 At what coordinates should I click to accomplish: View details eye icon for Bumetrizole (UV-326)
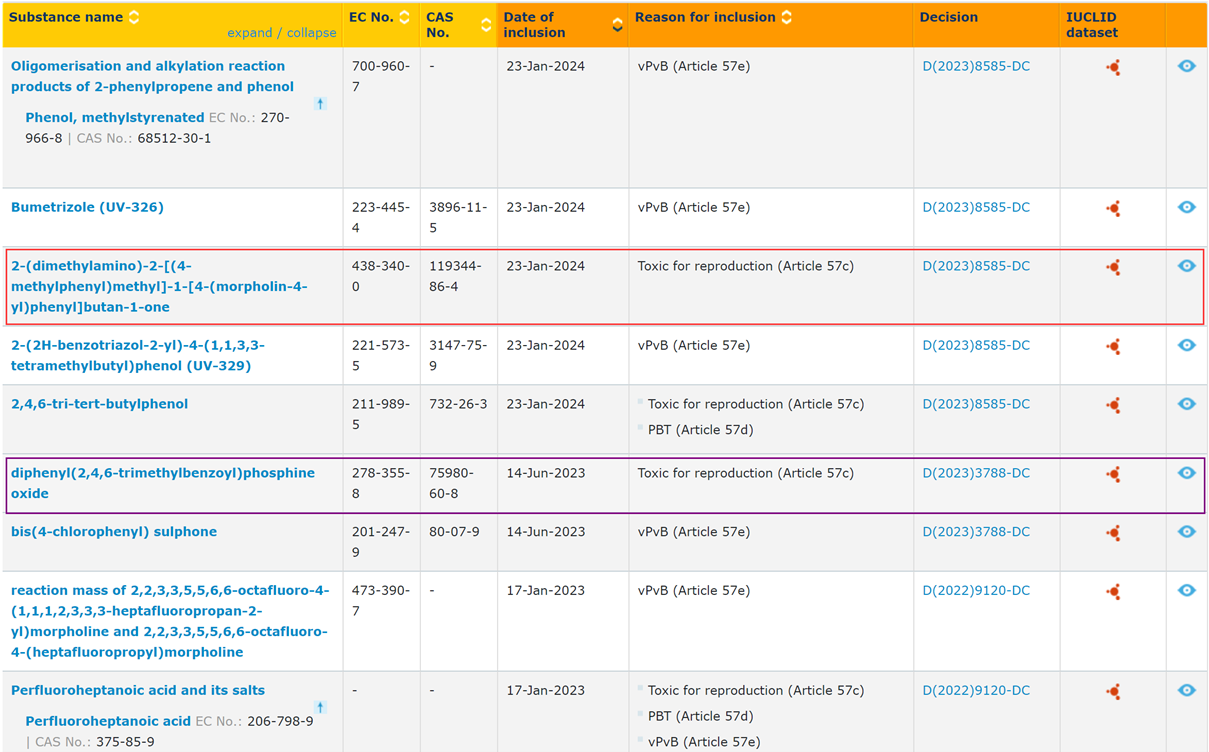pyautogui.click(x=1187, y=207)
